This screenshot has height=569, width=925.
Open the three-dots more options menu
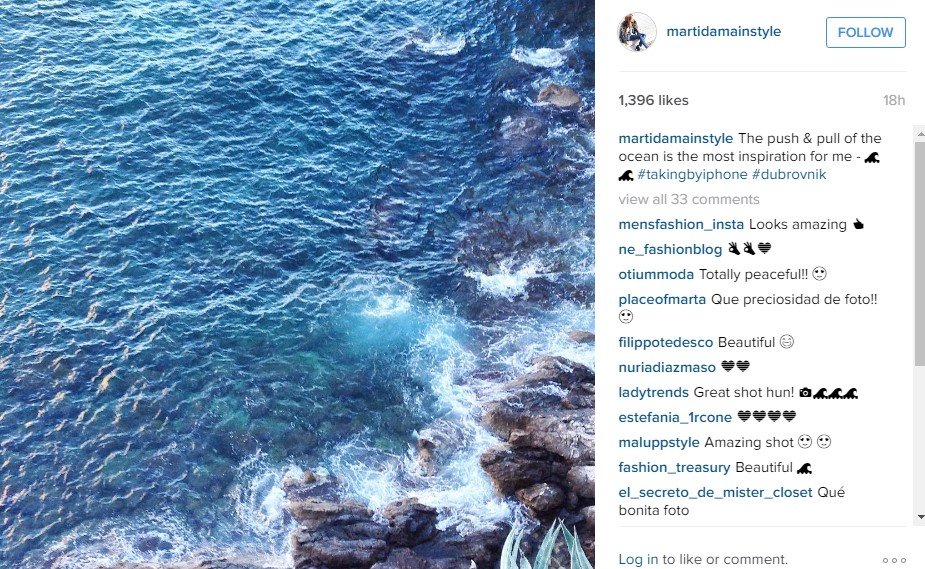pos(894,560)
